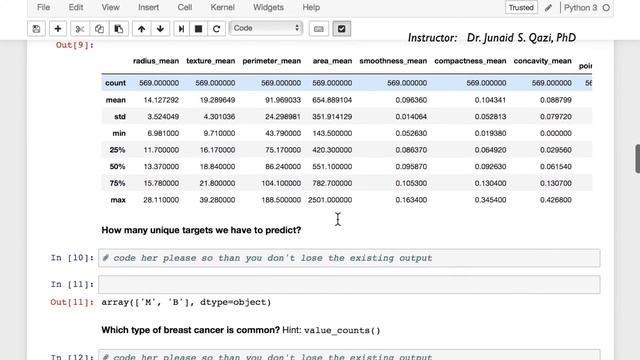Click the In [10] prompt label
Viewport: 640px width, 360px height.
(72, 258)
